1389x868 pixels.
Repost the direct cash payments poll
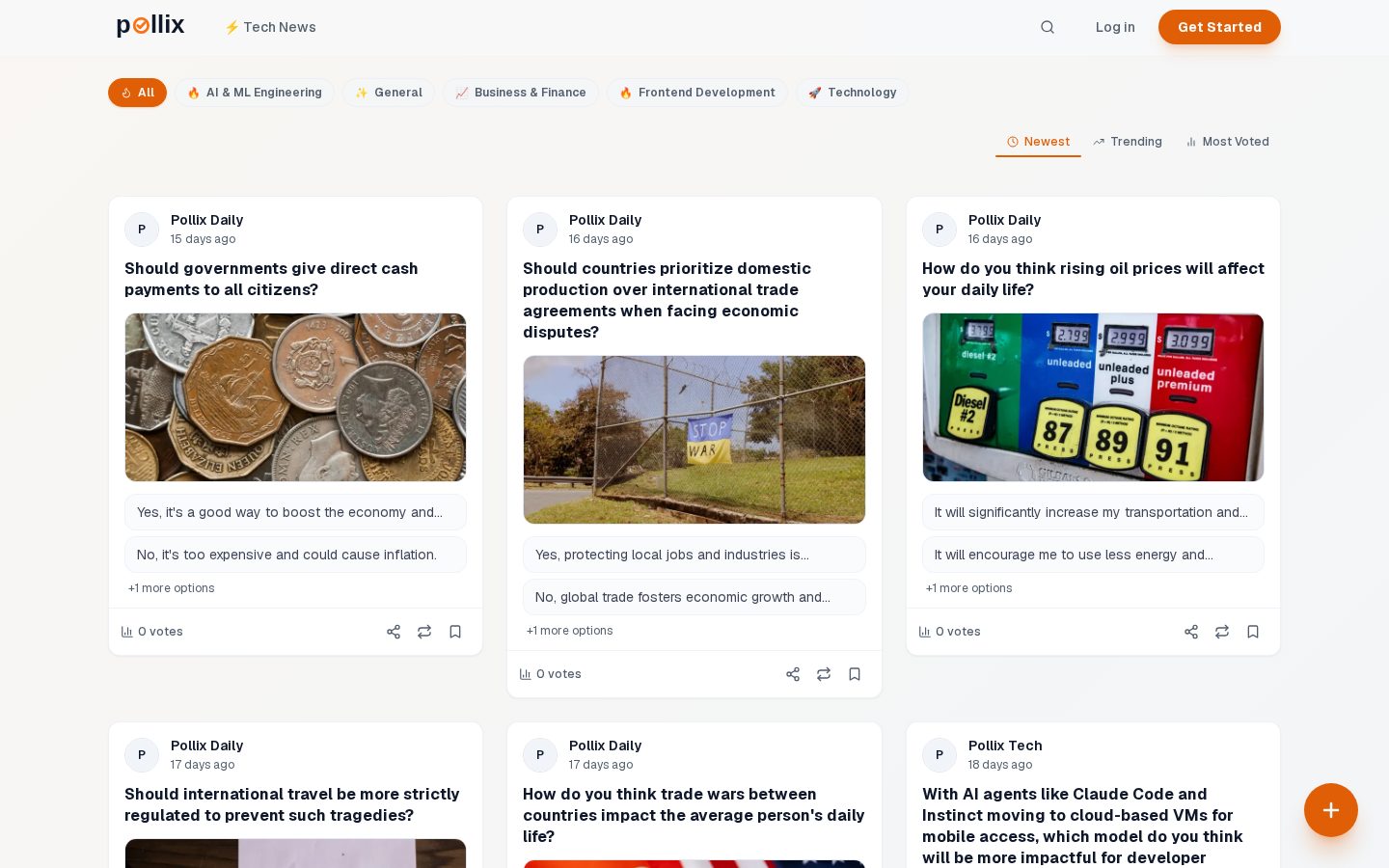point(424,632)
